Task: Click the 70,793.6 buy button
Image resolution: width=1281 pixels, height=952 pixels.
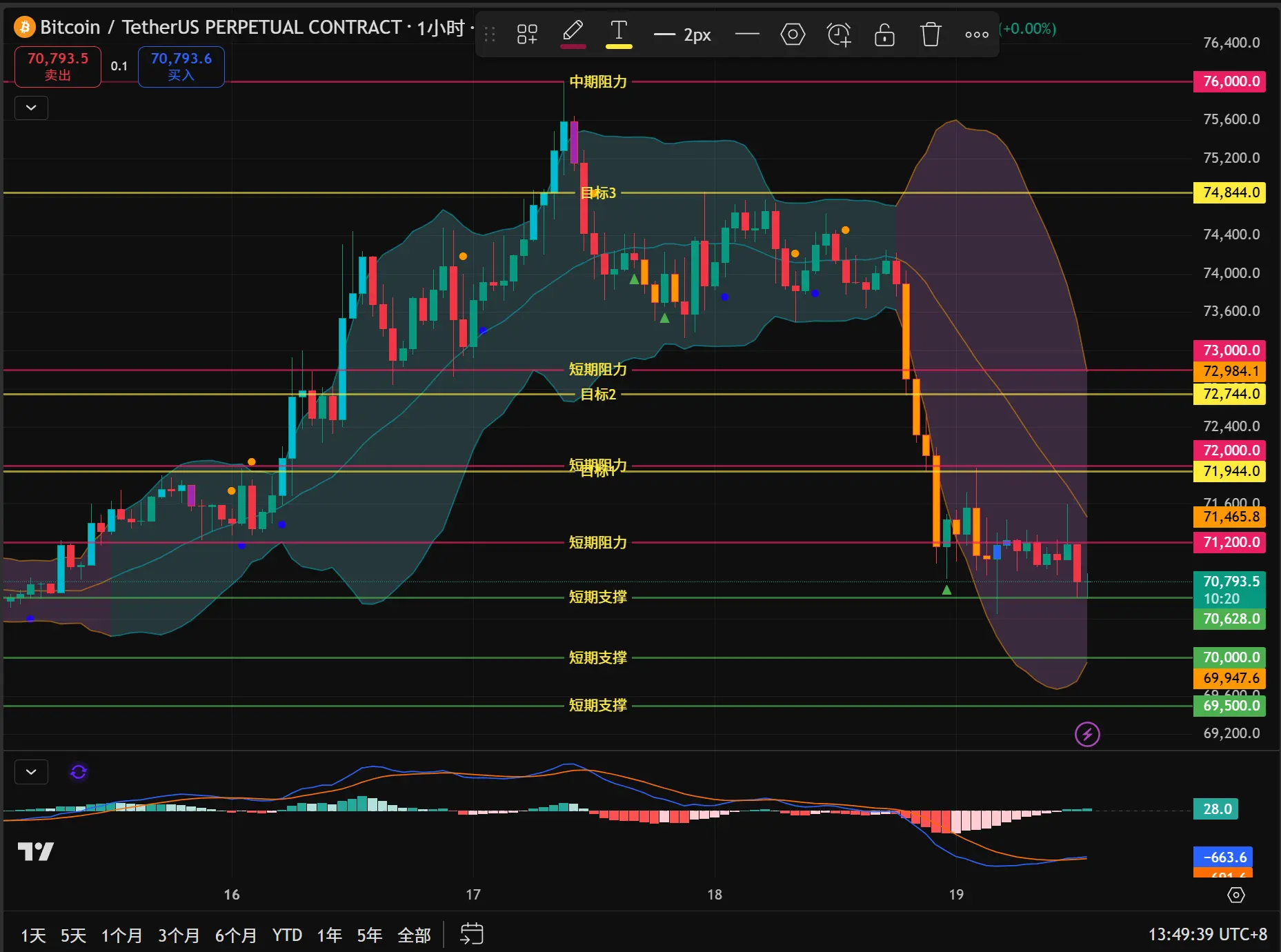Action: click(x=181, y=66)
